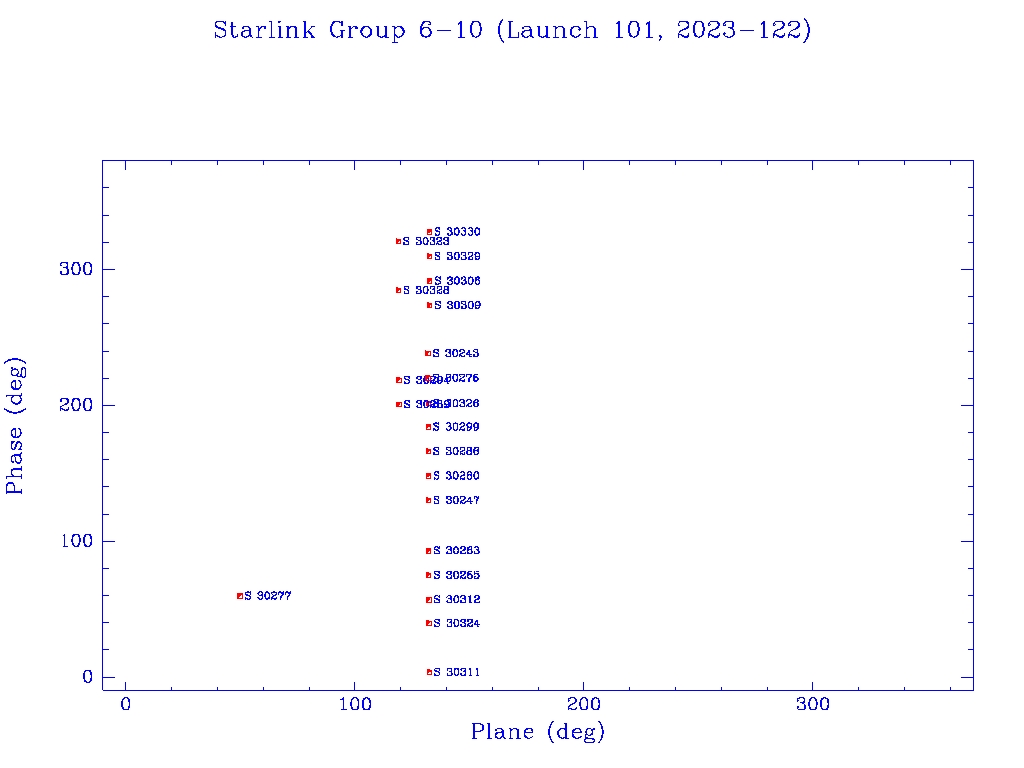Click the S 30263 label
The width and height of the screenshot is (1024, 768).
(x=456, y=551)
